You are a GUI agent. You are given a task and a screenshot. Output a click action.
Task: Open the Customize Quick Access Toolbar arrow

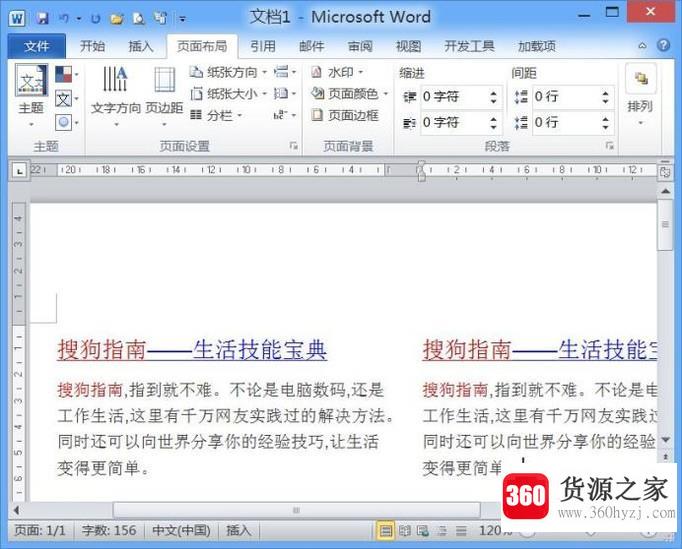pyautogui.click(x=183, y=19)
